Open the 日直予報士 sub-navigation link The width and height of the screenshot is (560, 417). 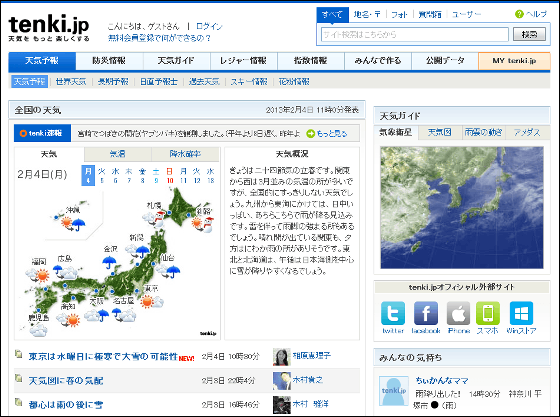coord(159,82)
